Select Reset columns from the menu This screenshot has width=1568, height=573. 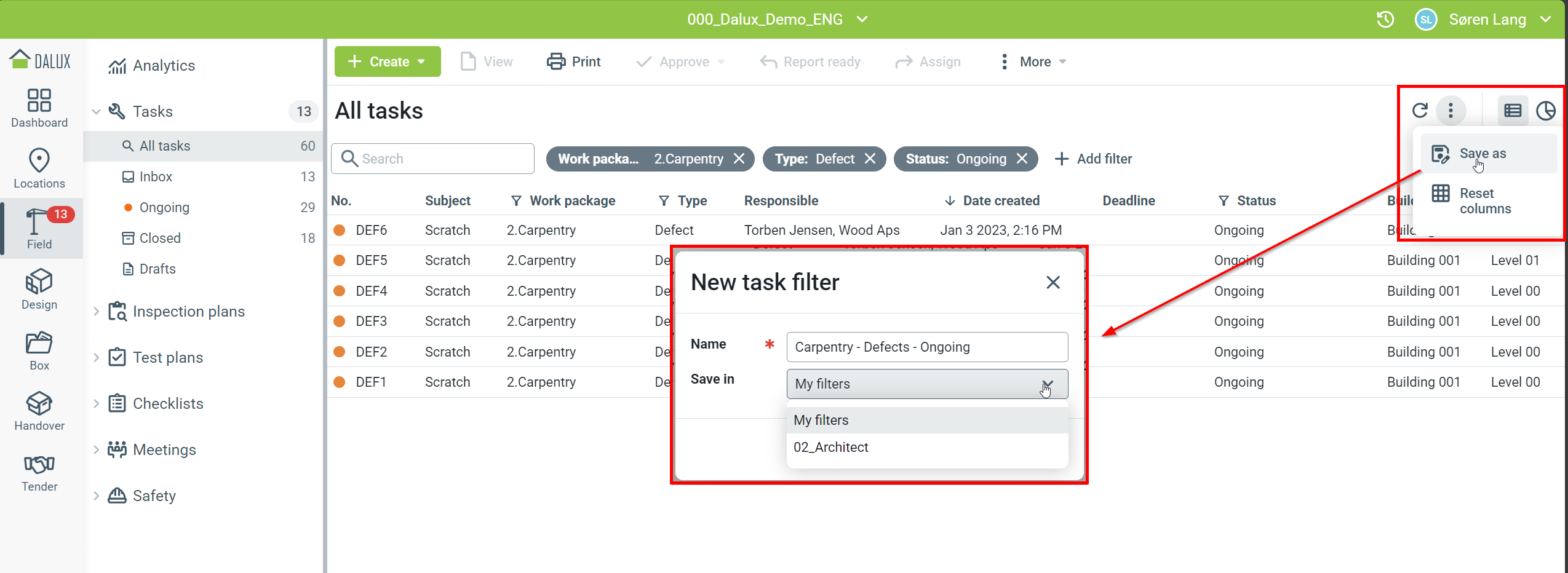tap(1484, 201)
